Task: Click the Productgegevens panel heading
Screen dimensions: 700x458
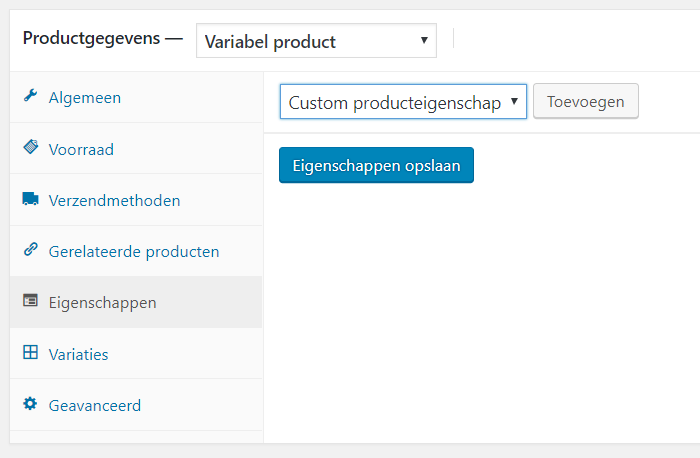Action: click(x=92, y=38)
